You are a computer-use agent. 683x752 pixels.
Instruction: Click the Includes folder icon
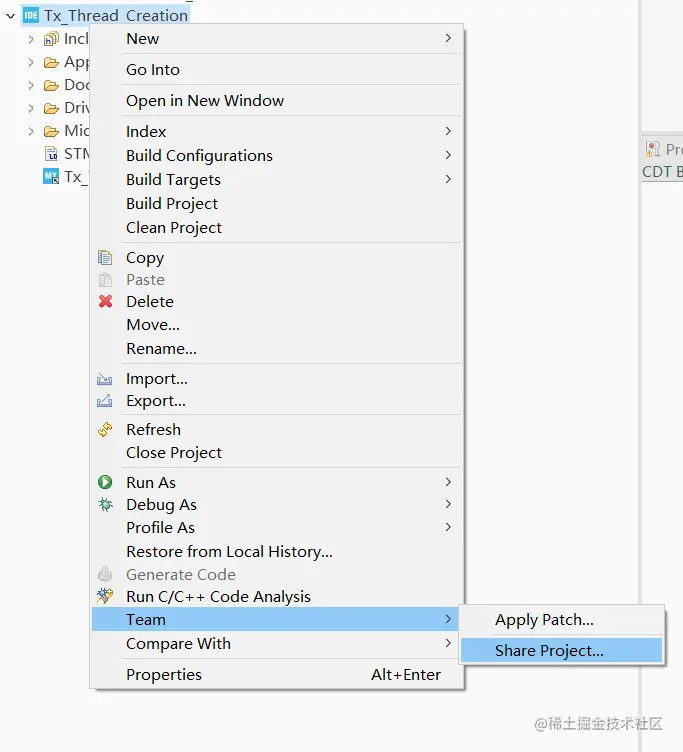click(51, 39)
